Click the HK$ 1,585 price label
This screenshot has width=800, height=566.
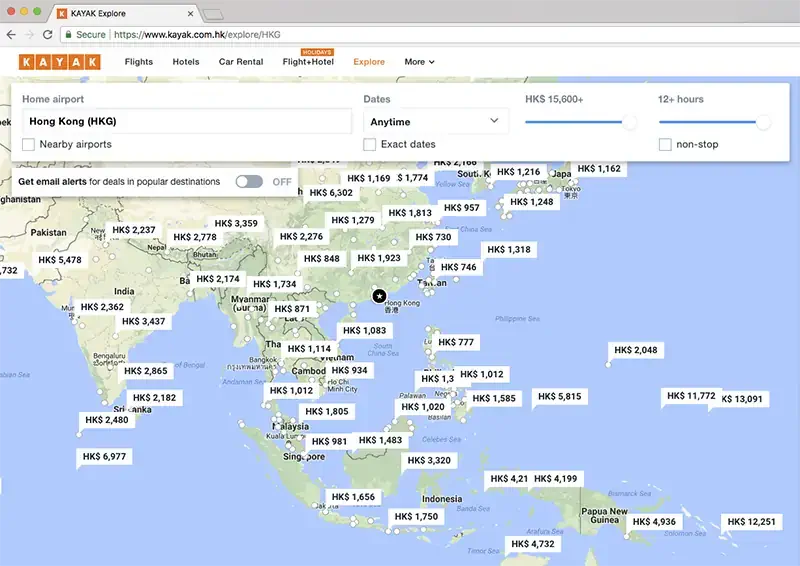494,398
